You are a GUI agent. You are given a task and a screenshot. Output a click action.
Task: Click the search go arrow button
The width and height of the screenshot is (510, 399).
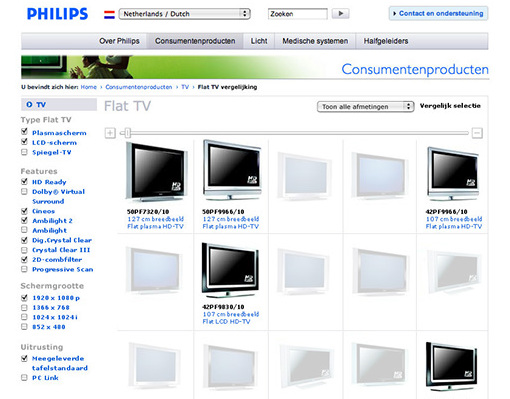[340, 14]
